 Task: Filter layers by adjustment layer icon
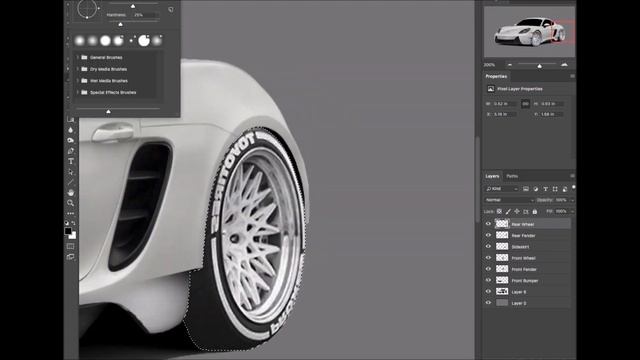pos(536,189)
